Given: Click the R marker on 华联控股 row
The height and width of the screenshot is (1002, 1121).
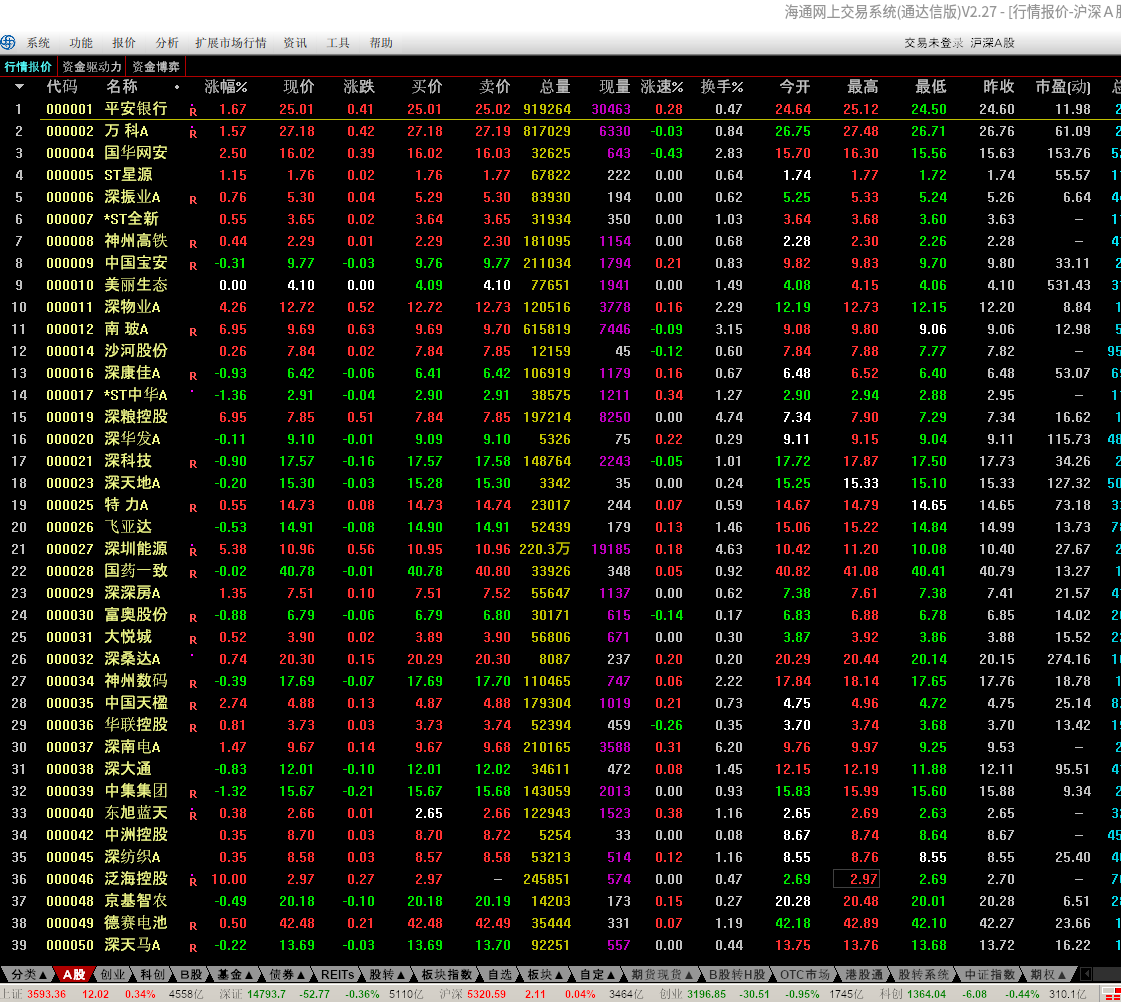Looking at the screenshot, I should point(193,728).
